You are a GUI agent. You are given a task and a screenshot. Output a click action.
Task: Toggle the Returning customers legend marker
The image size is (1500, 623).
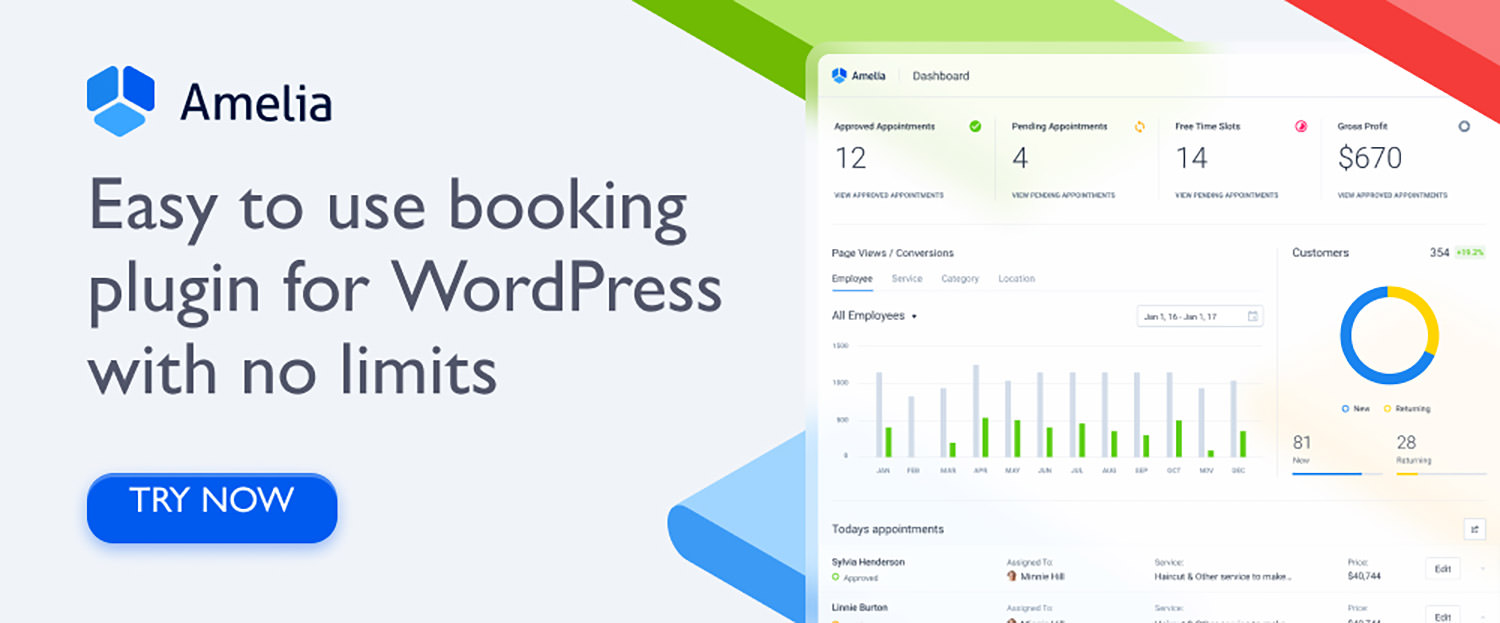point(1387,409)
